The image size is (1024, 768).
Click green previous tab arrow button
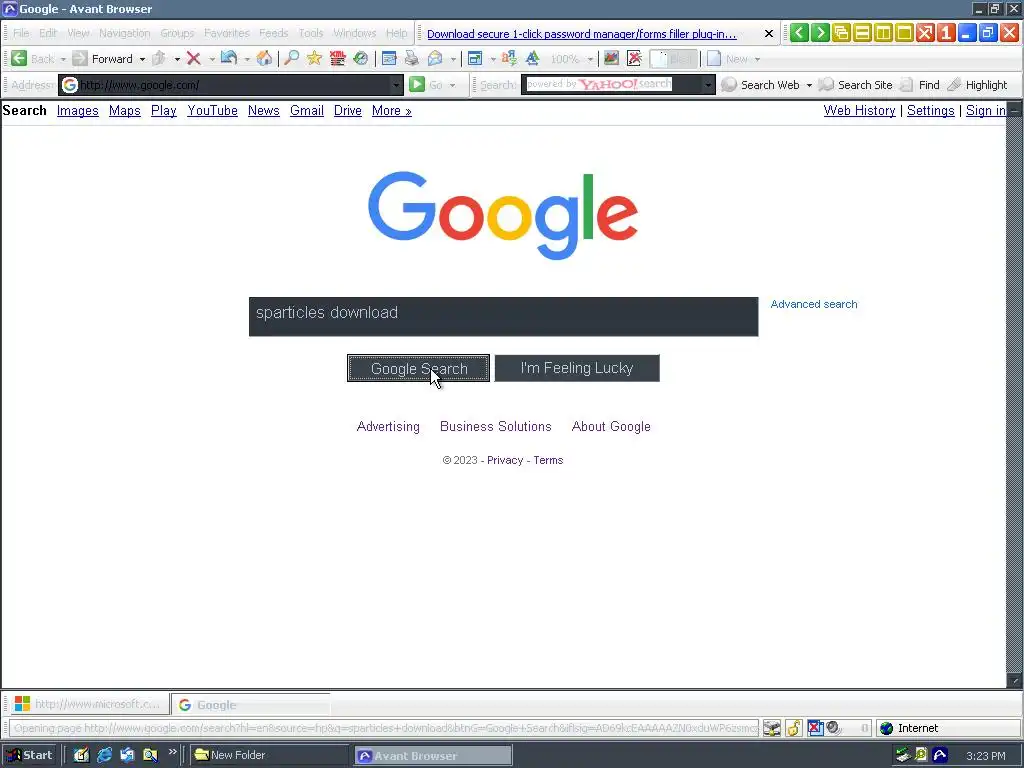[799, 33]
